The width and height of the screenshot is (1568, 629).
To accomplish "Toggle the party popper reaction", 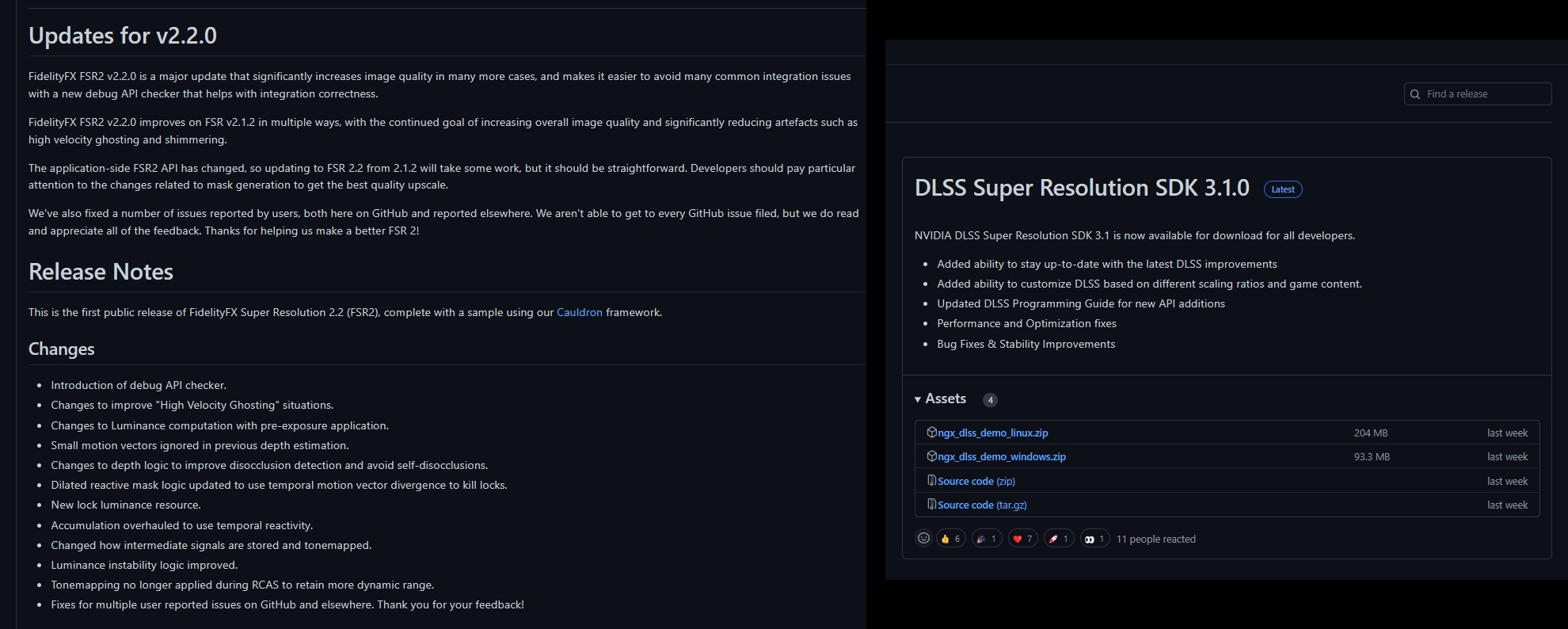I will pyautogui.click(x=986, y=539).
